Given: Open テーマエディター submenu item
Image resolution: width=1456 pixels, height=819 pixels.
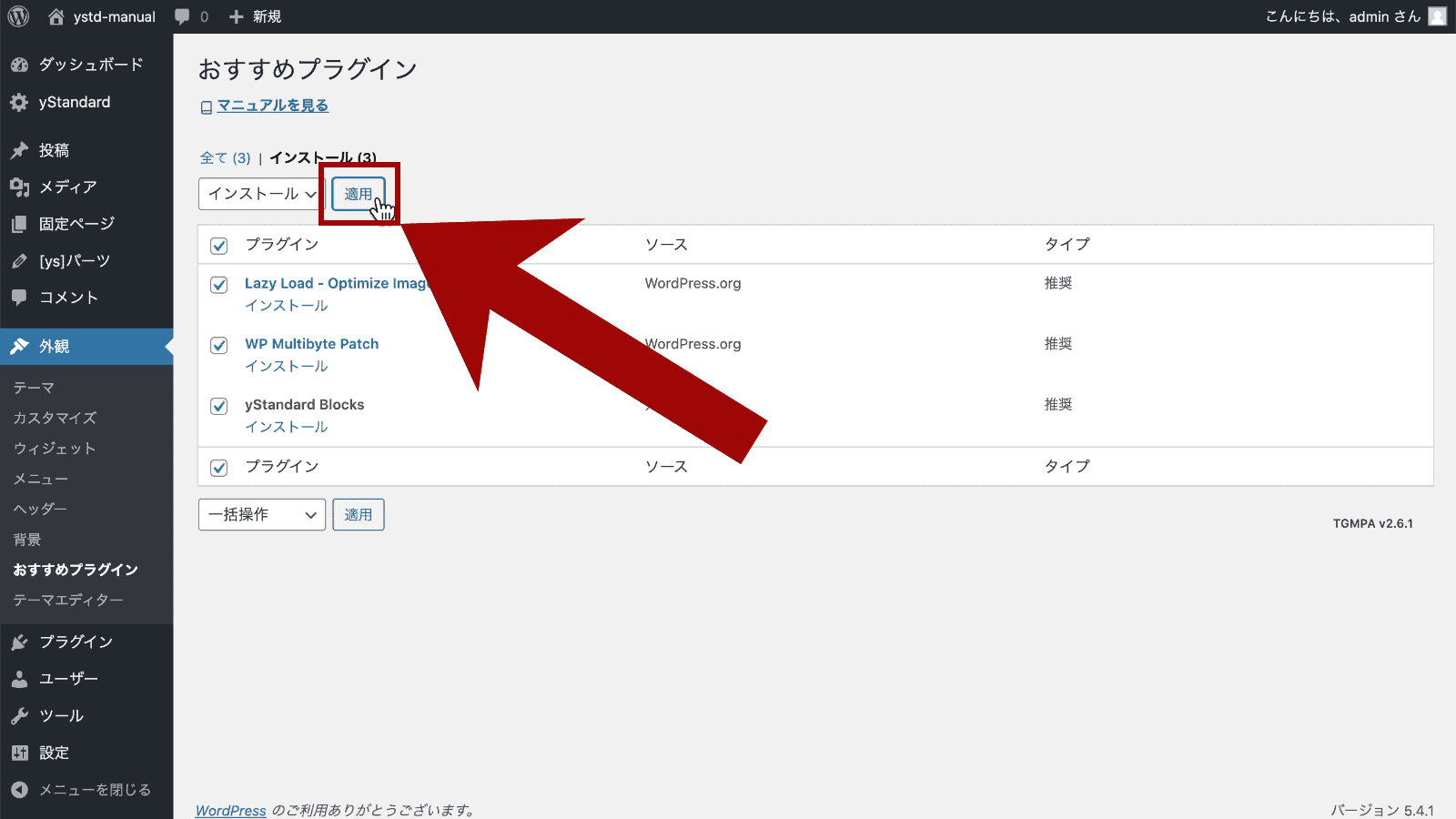Looking at the screenshot, I should click(68, 600).
